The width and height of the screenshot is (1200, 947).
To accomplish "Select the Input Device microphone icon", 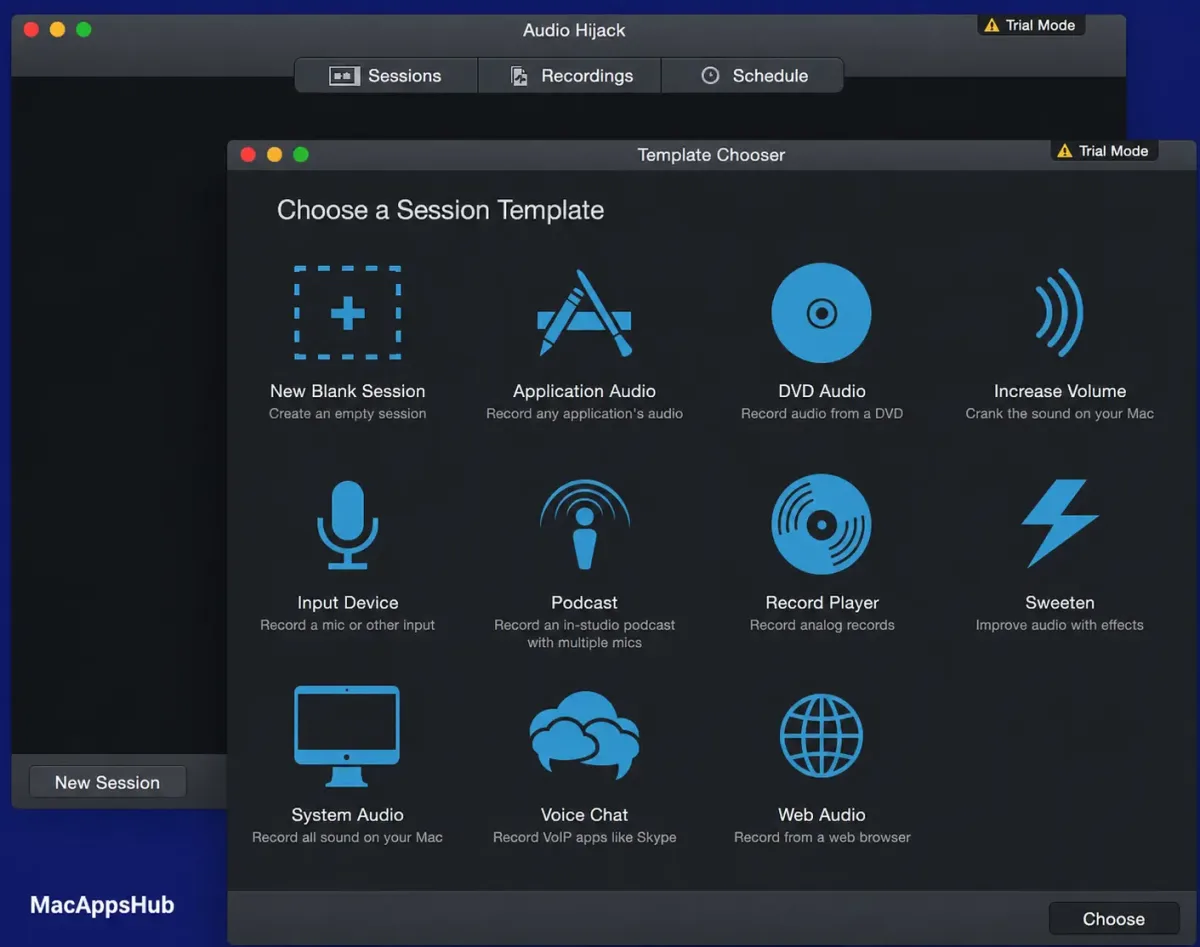I will [x=347, y=525].
